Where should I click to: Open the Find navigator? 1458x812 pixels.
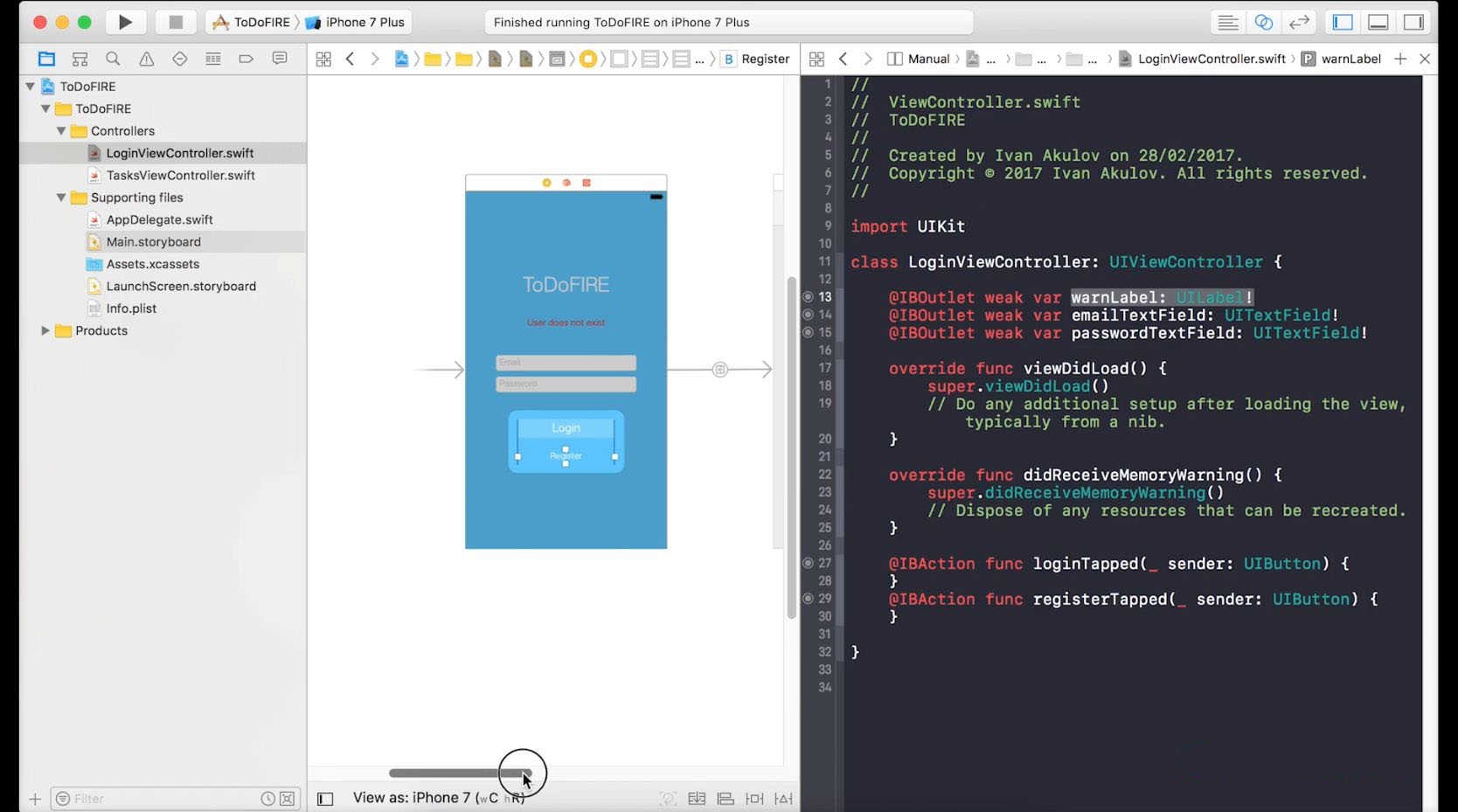(113, 59)
